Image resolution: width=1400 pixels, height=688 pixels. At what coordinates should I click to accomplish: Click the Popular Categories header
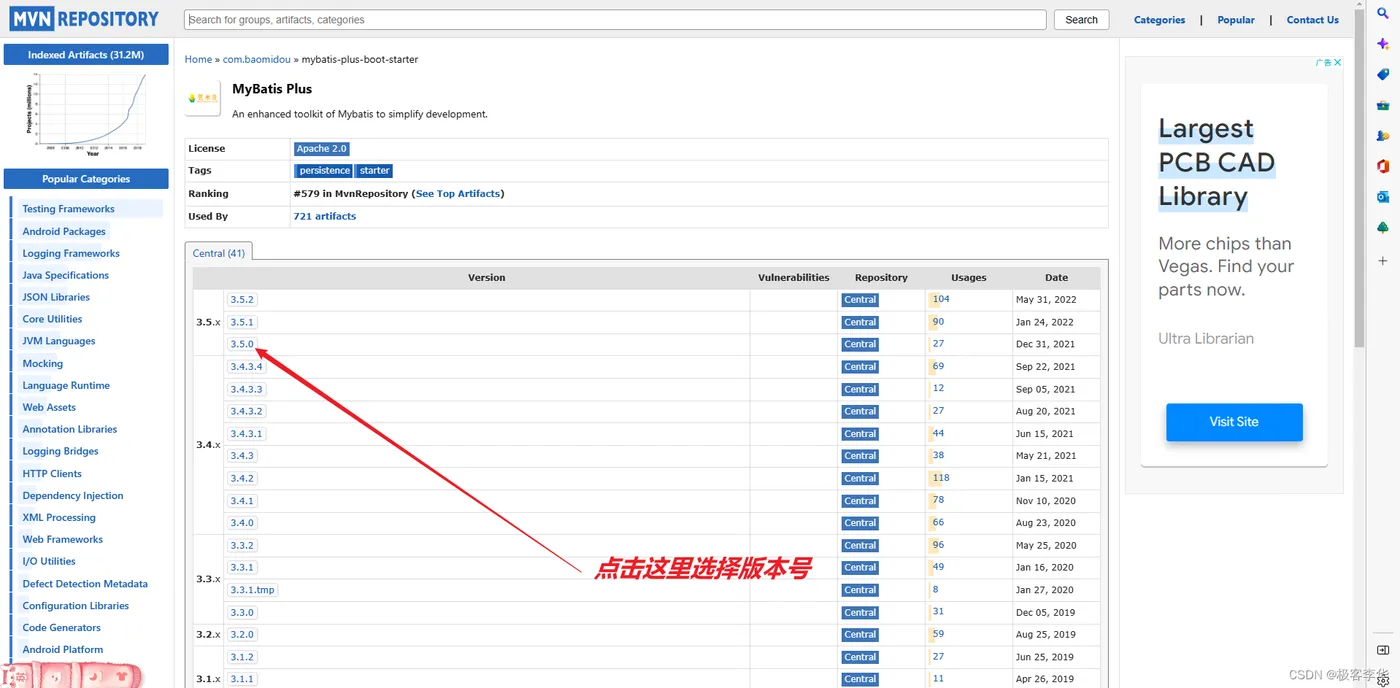[x=86, y=179]
